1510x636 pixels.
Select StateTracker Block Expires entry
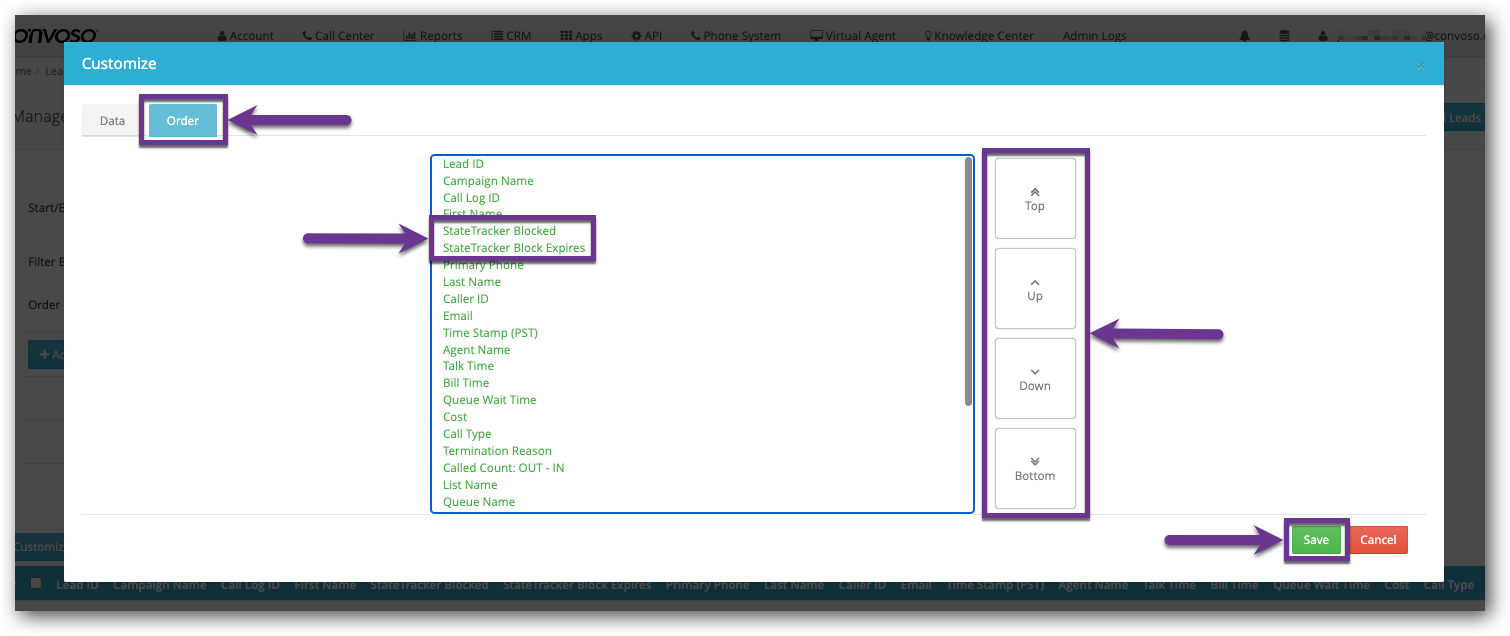point(514,248)
